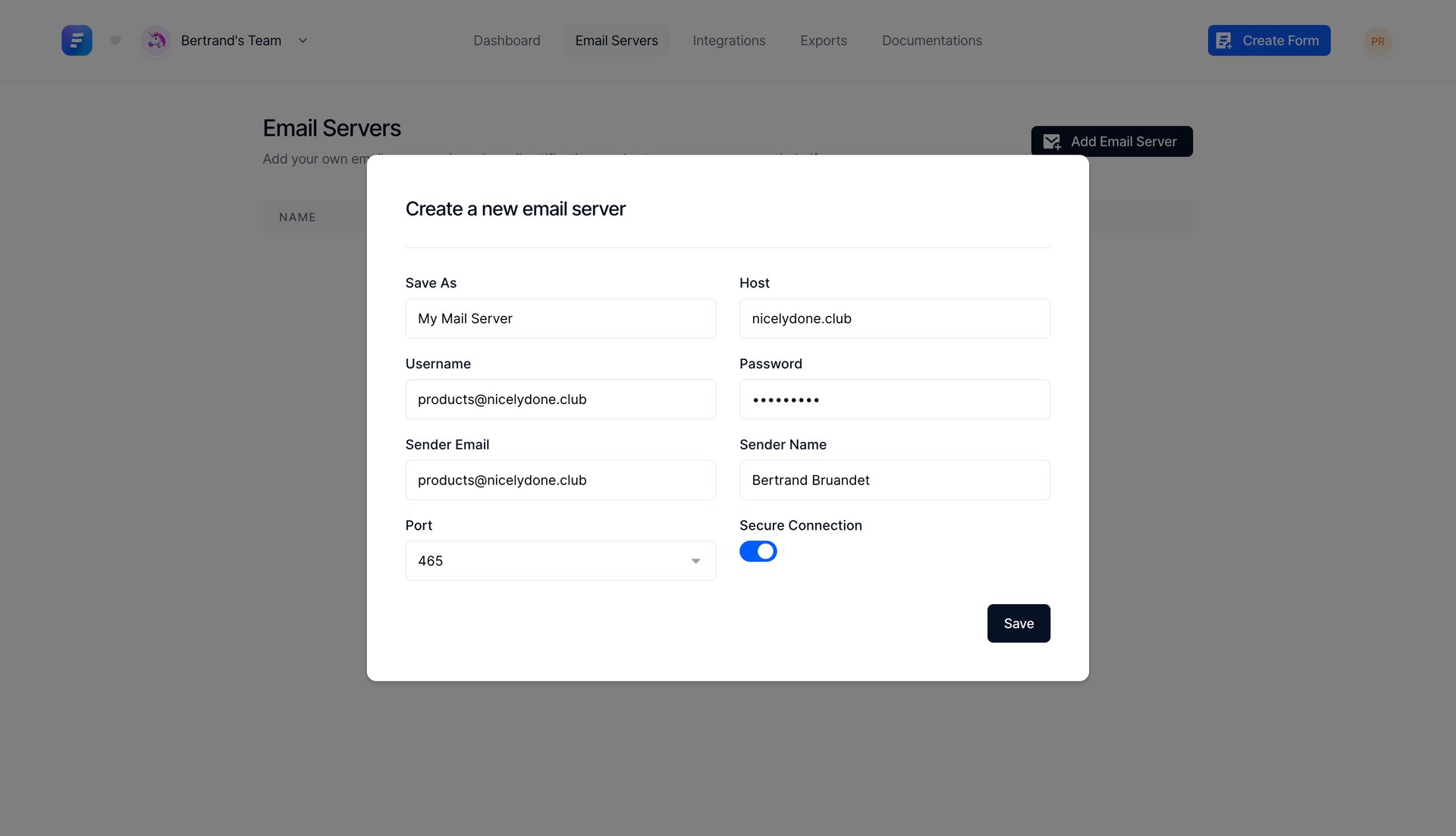The height and width of the screenshot is (836, 1456).
Task: Click the form-plus icon on Create Form button
Action: point(1223,40)
